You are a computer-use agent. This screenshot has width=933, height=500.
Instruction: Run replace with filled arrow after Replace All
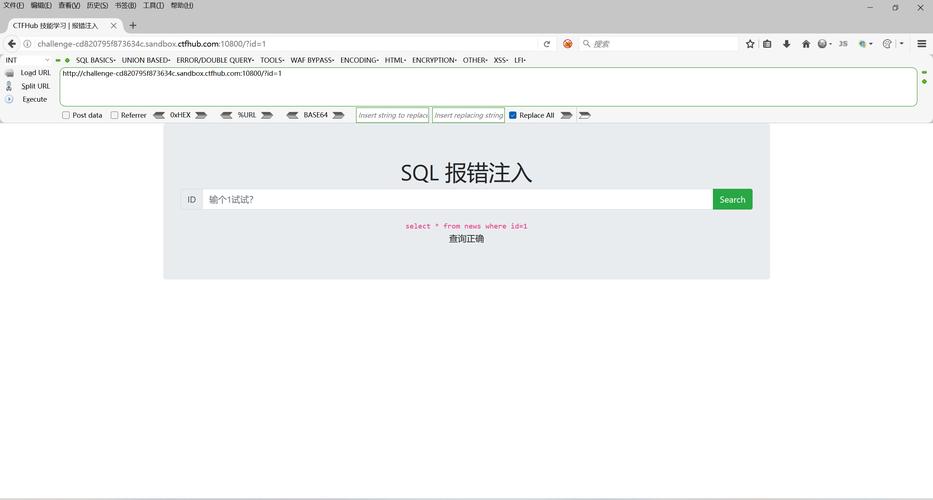[x=566, y=115]
